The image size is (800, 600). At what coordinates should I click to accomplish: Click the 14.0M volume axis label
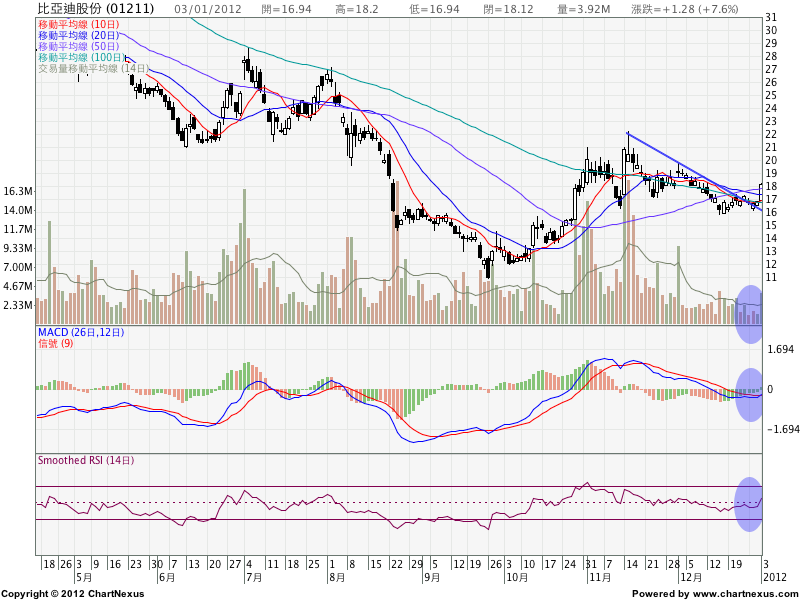tap(18, 210)
